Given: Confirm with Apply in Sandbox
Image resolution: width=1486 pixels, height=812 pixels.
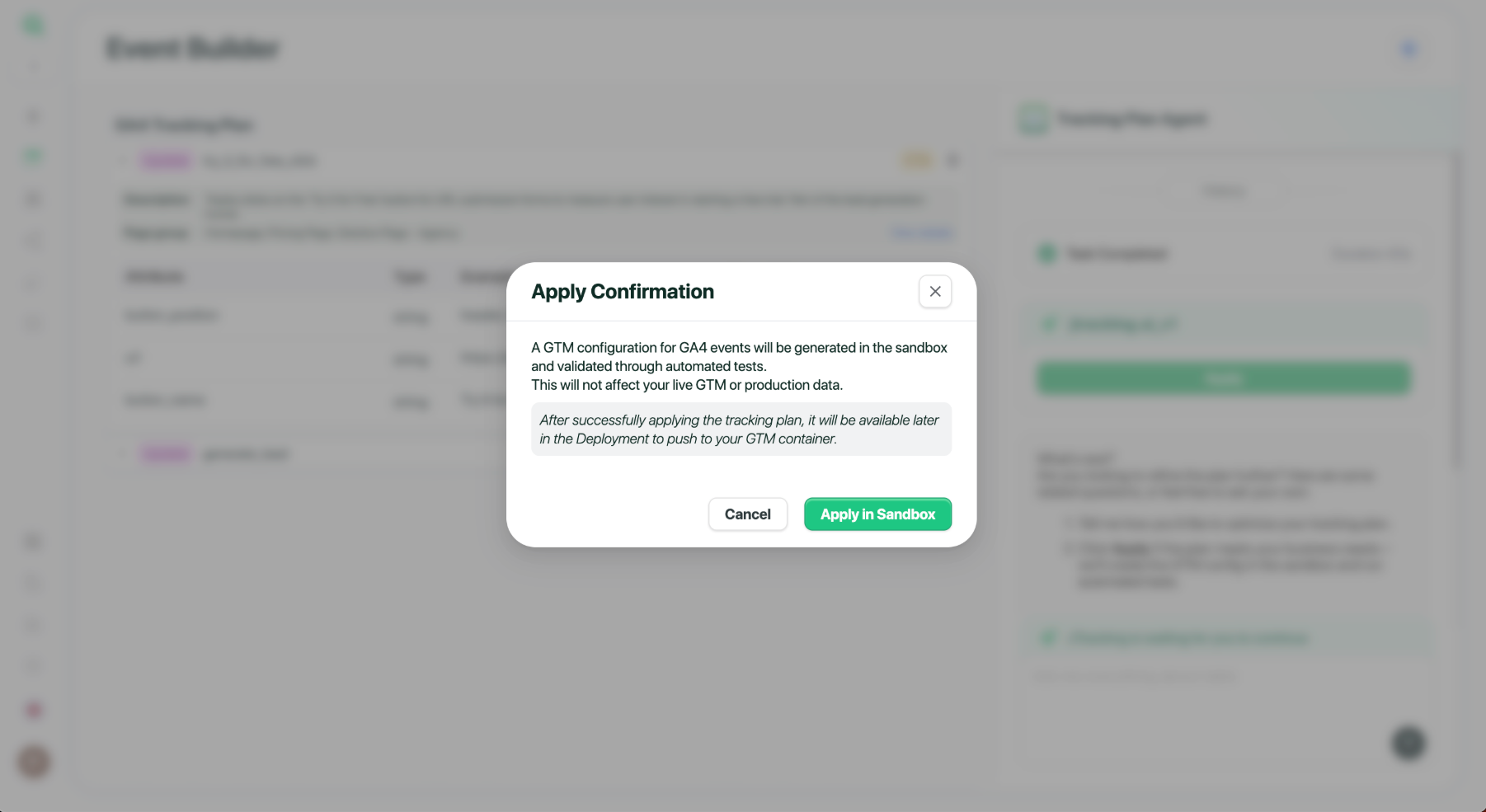Looking at the screenshot, I should [877, 514].
